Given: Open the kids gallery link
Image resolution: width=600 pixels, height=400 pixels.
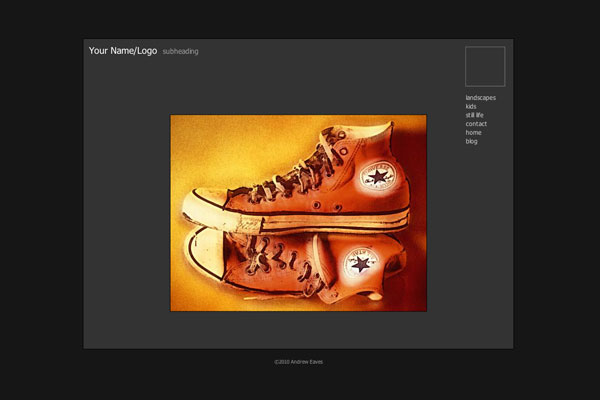Looking at the screenshot, I should (x=471, y=106).
